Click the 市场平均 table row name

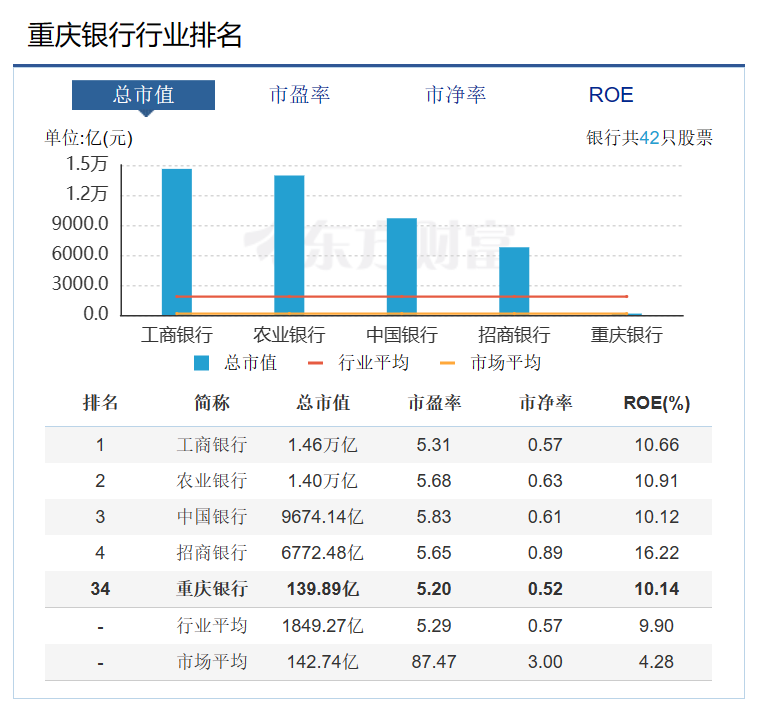tap(212, 662)
